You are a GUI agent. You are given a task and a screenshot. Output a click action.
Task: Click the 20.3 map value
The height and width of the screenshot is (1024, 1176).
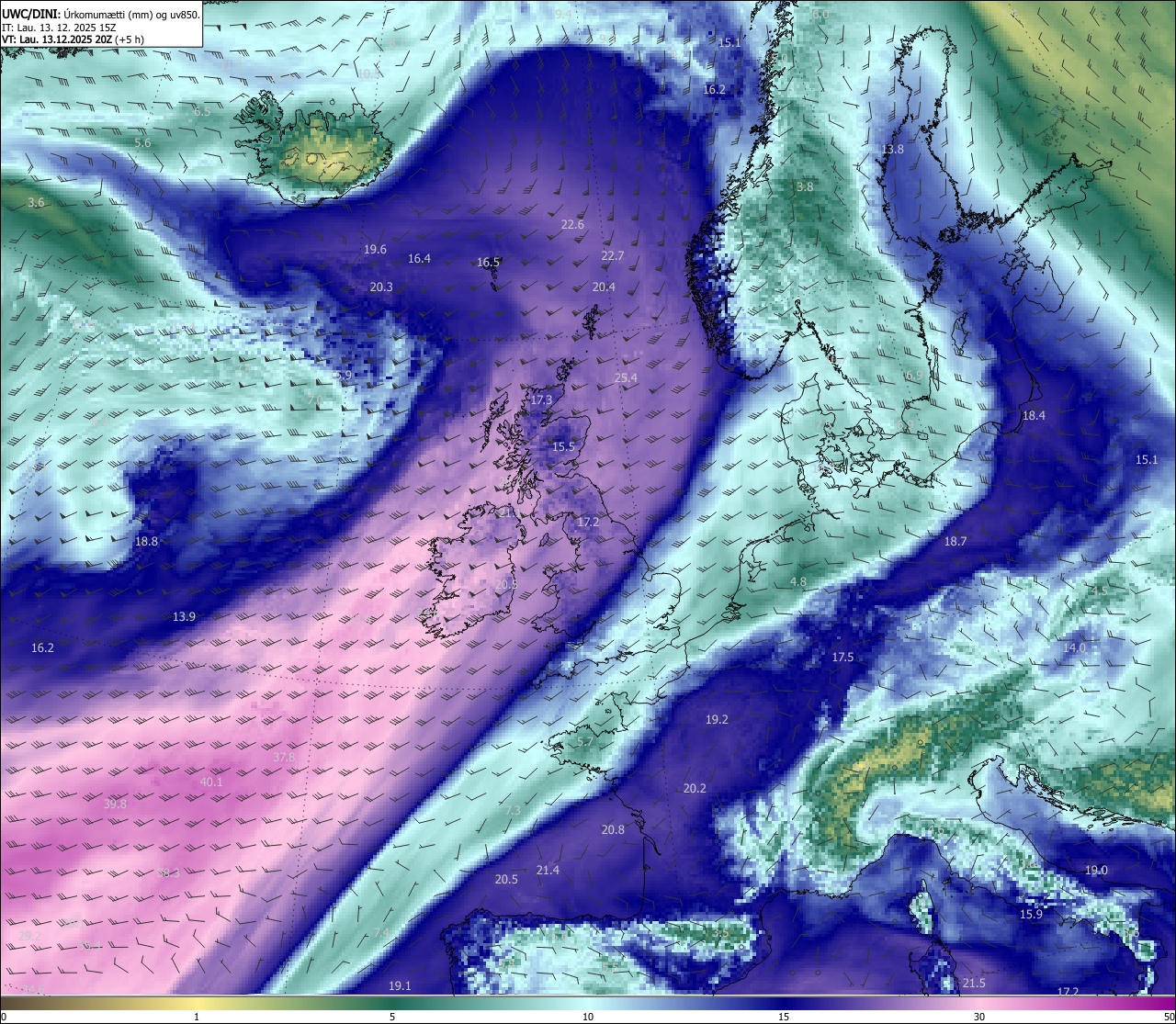click(381, 287)
